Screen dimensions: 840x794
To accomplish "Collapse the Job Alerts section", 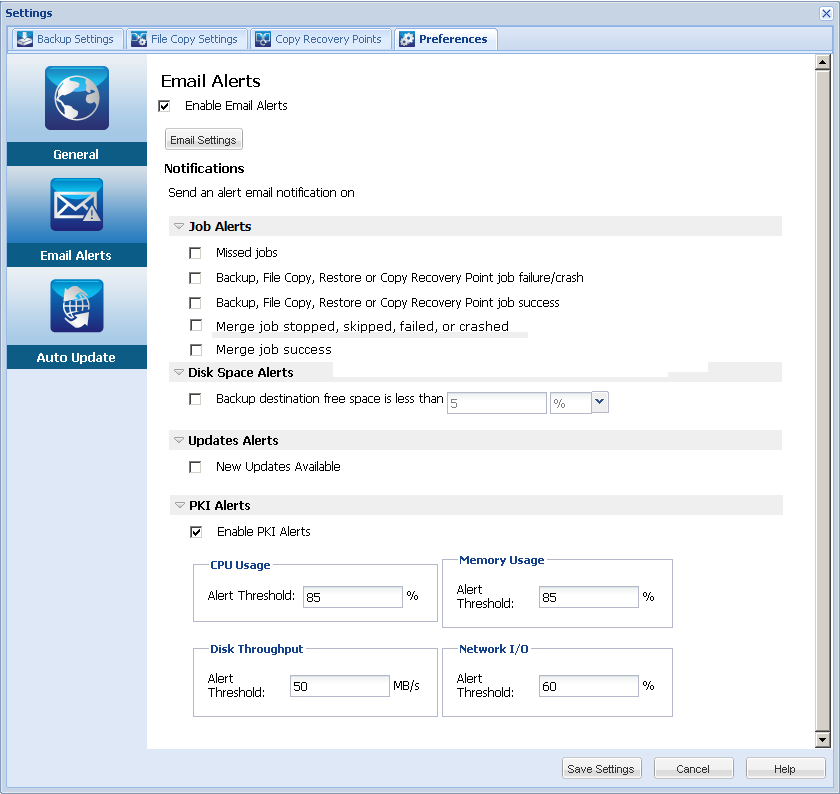I will [x=179, y=226].
